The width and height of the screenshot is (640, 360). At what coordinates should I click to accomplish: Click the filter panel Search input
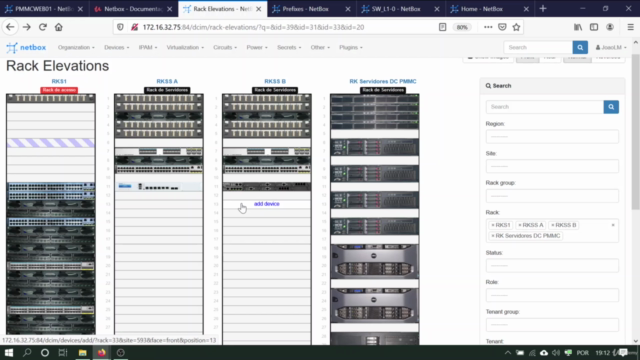tap(544, 107)
